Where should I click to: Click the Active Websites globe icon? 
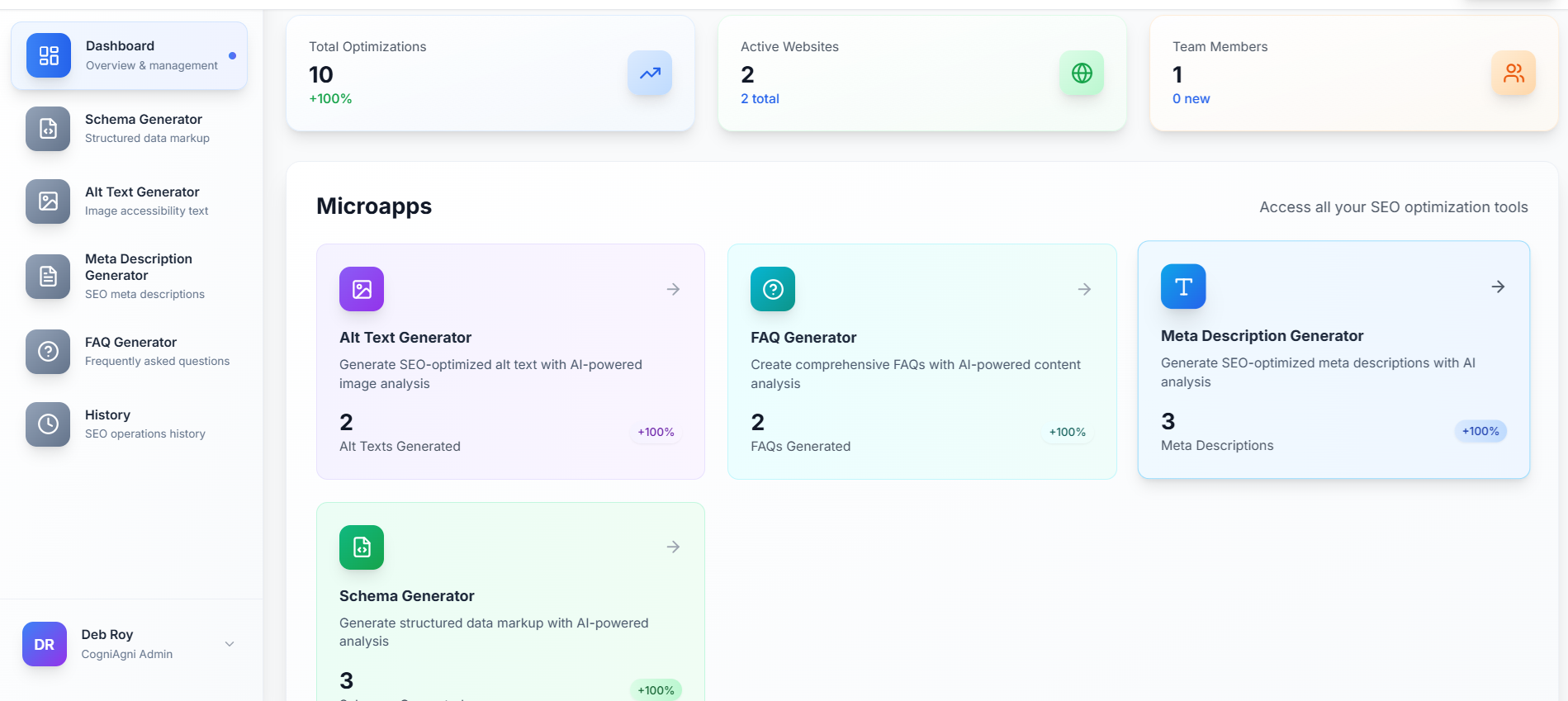pos(1082,73)
